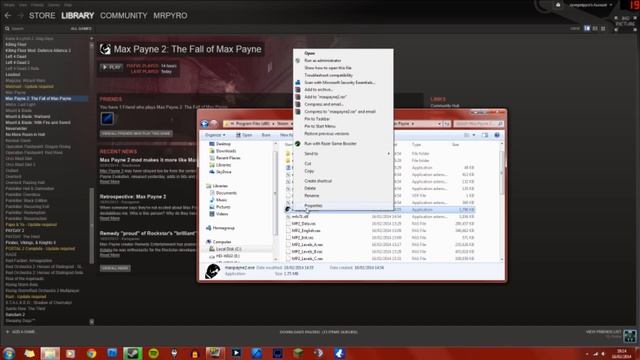Open Chrome from the taskbar
This screenshot has height=360, width=640.
point(91,353)
